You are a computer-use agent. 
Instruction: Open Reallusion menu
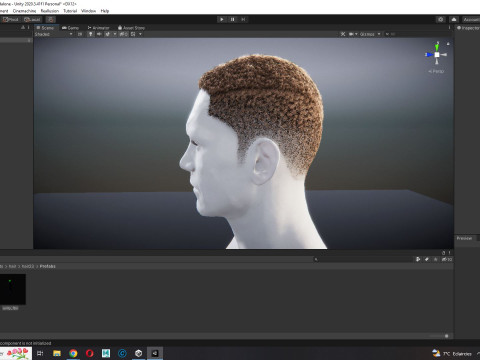50,11
